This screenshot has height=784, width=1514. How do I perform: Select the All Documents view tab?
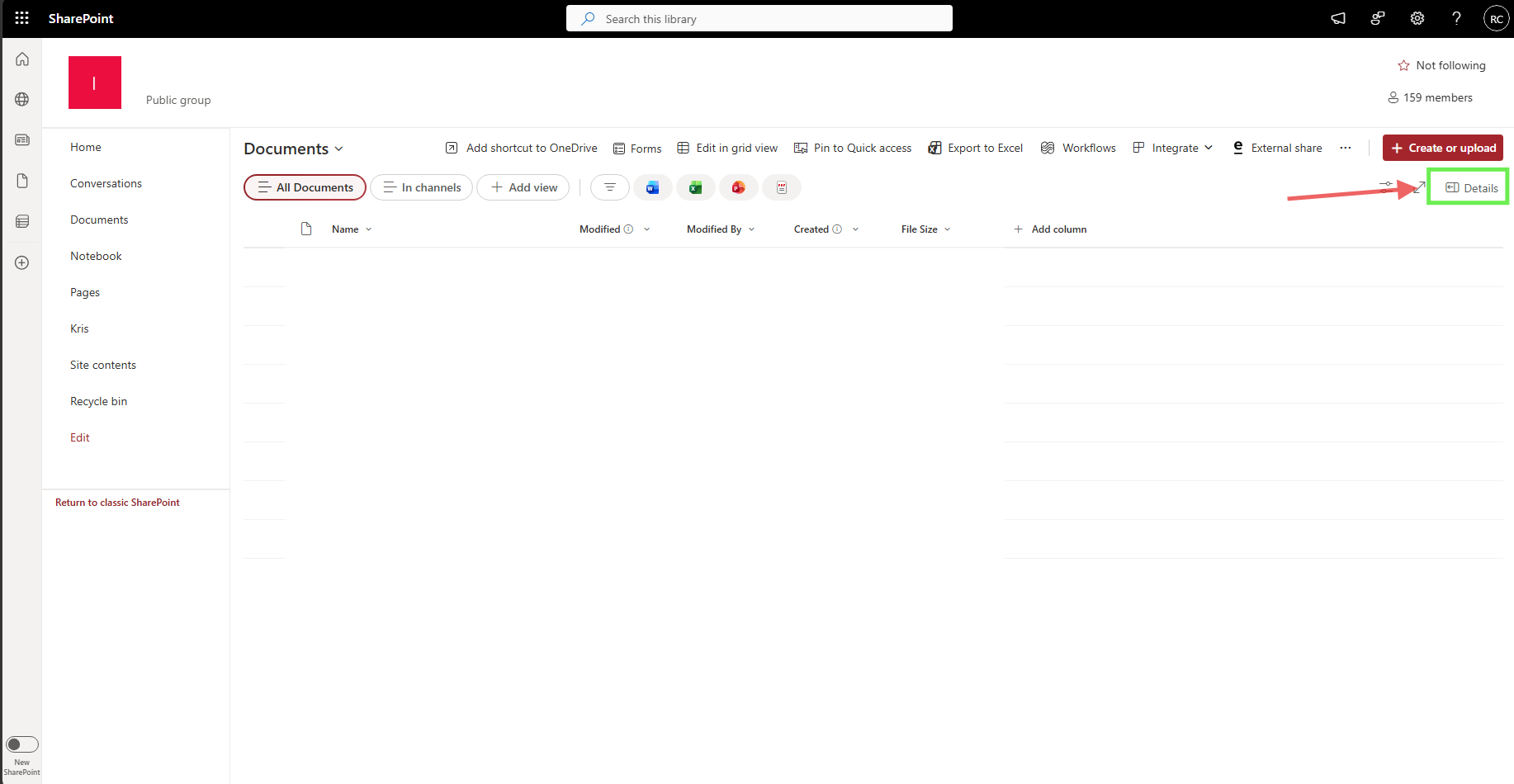click(305, 187)
